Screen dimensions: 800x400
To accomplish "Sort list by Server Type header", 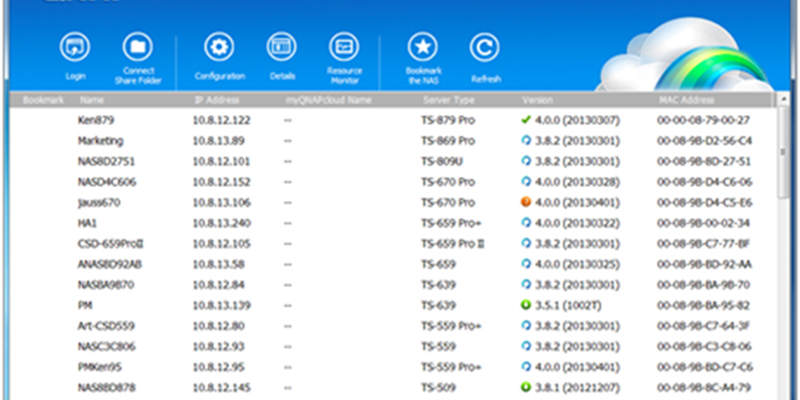I will point(448,100).
